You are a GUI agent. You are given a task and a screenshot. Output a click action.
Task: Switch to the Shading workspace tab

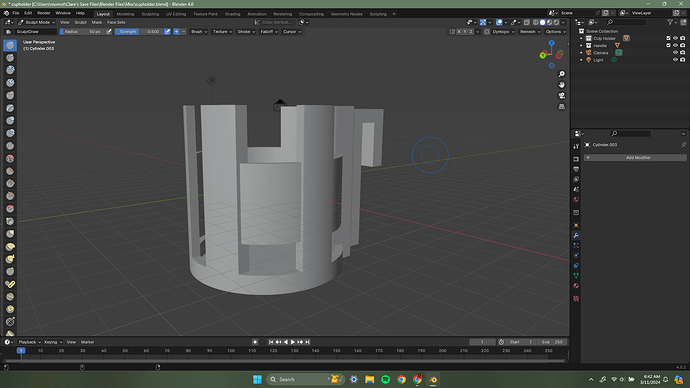[232, 14]
